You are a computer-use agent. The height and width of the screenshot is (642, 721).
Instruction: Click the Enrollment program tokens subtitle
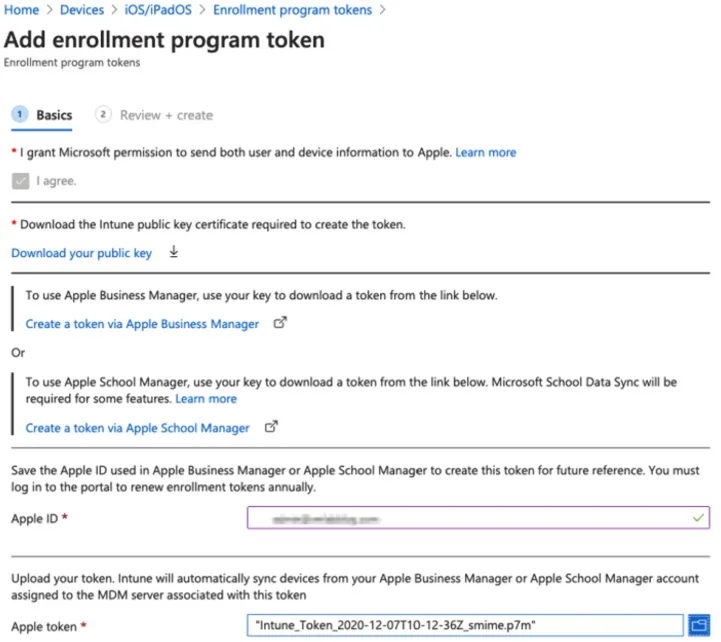[72, 63]
